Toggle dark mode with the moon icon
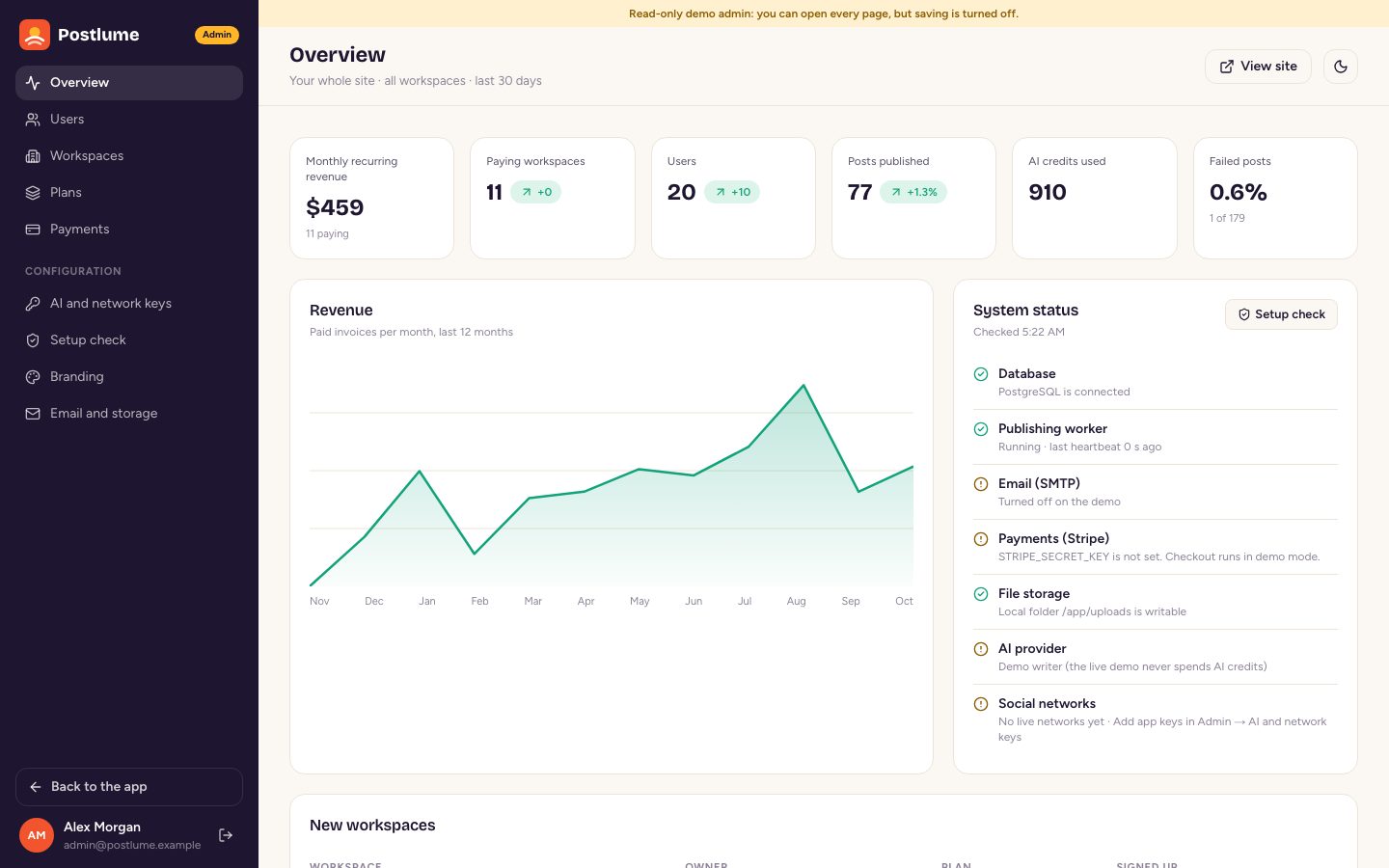 [1341, 67]
